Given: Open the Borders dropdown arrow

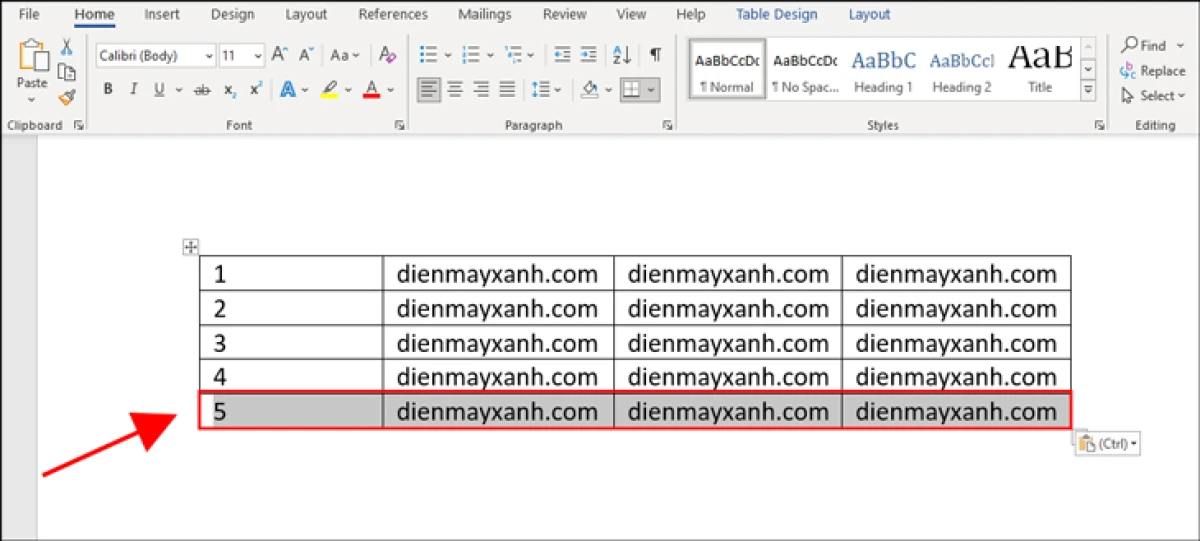Looking at the screenshot, I should (651, 90).
